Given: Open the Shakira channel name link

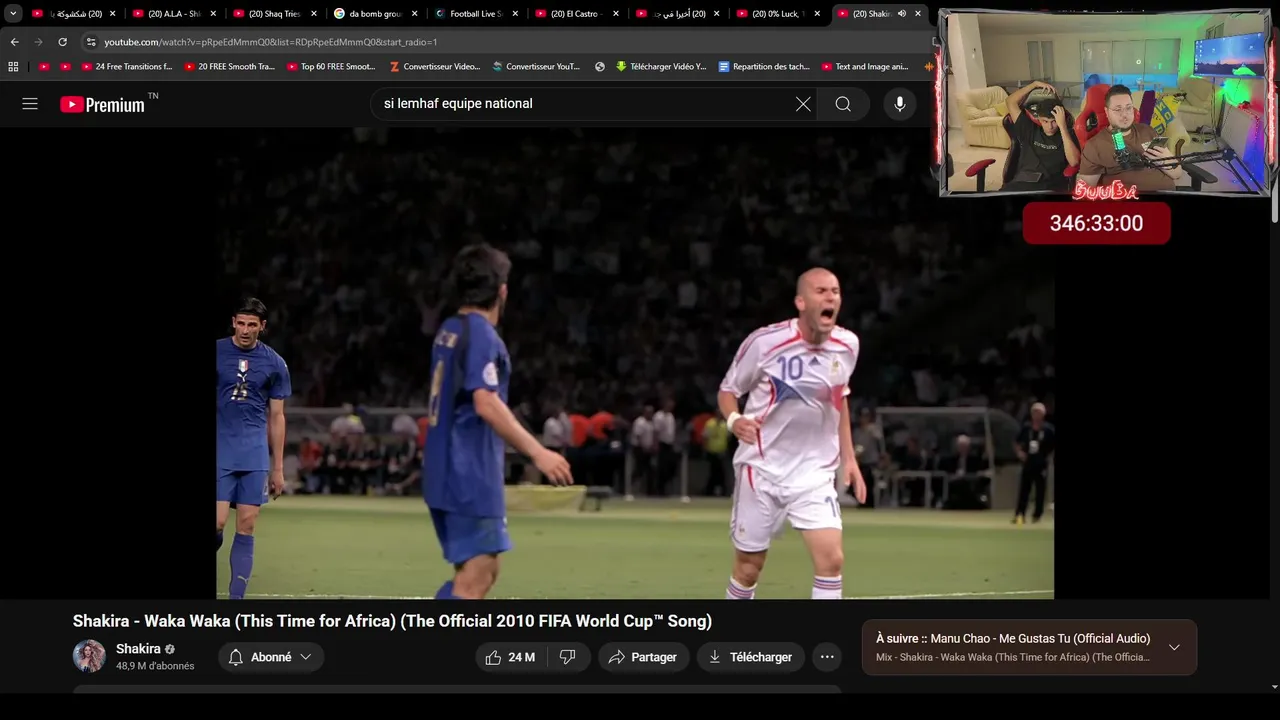Looking at the screenshot, I should [x=138, y=649].
